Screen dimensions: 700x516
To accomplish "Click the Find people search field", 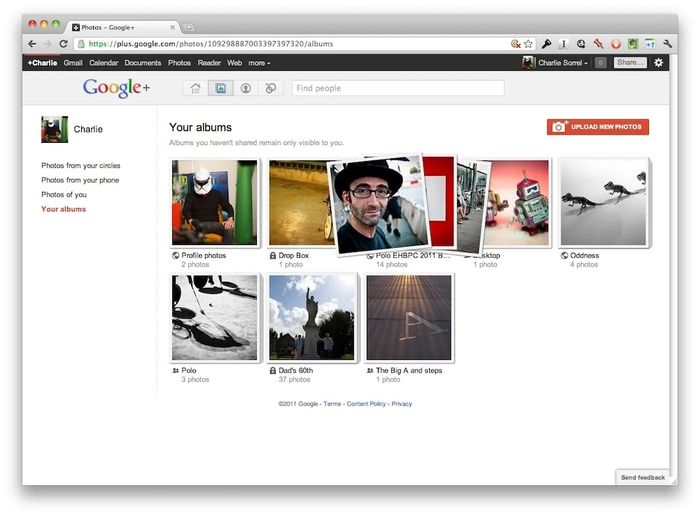I will click(x=398, y=88).
